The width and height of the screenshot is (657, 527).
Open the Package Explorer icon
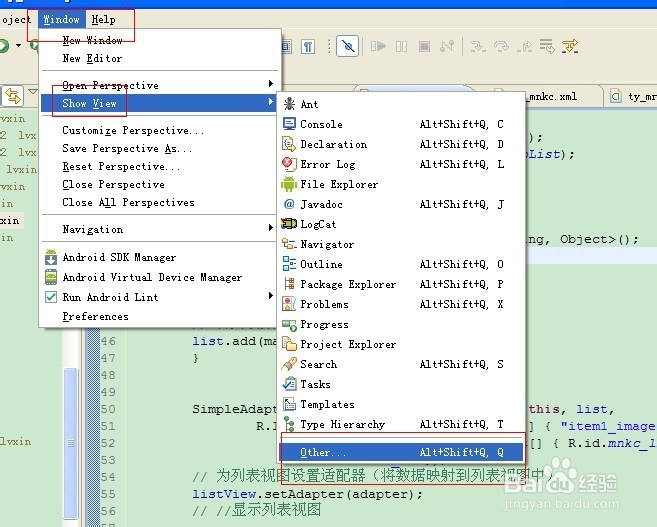[289, 284]
